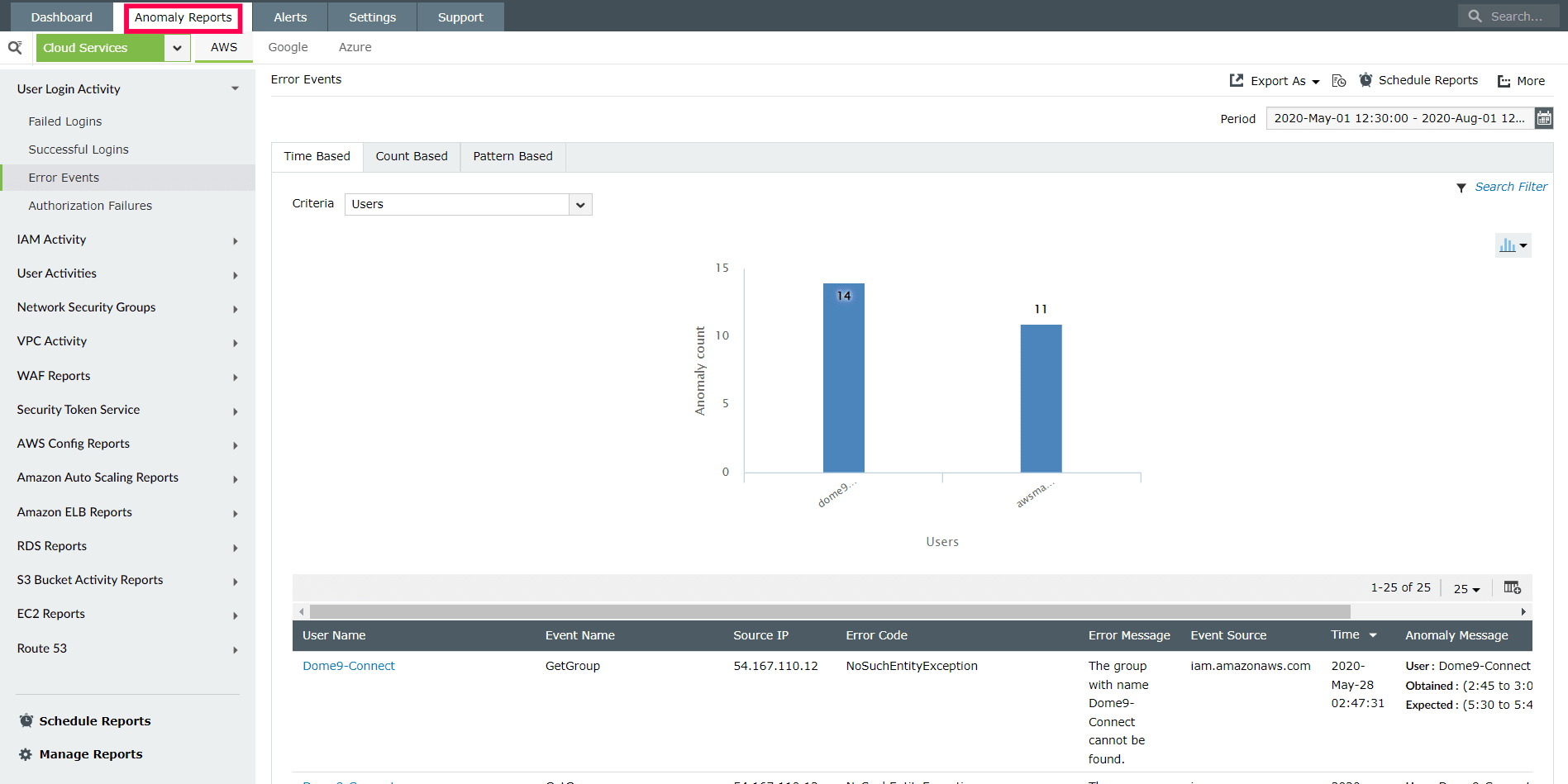Click the export schedule history icon
Screen dimensions: 1568x784
(1338, 80)
